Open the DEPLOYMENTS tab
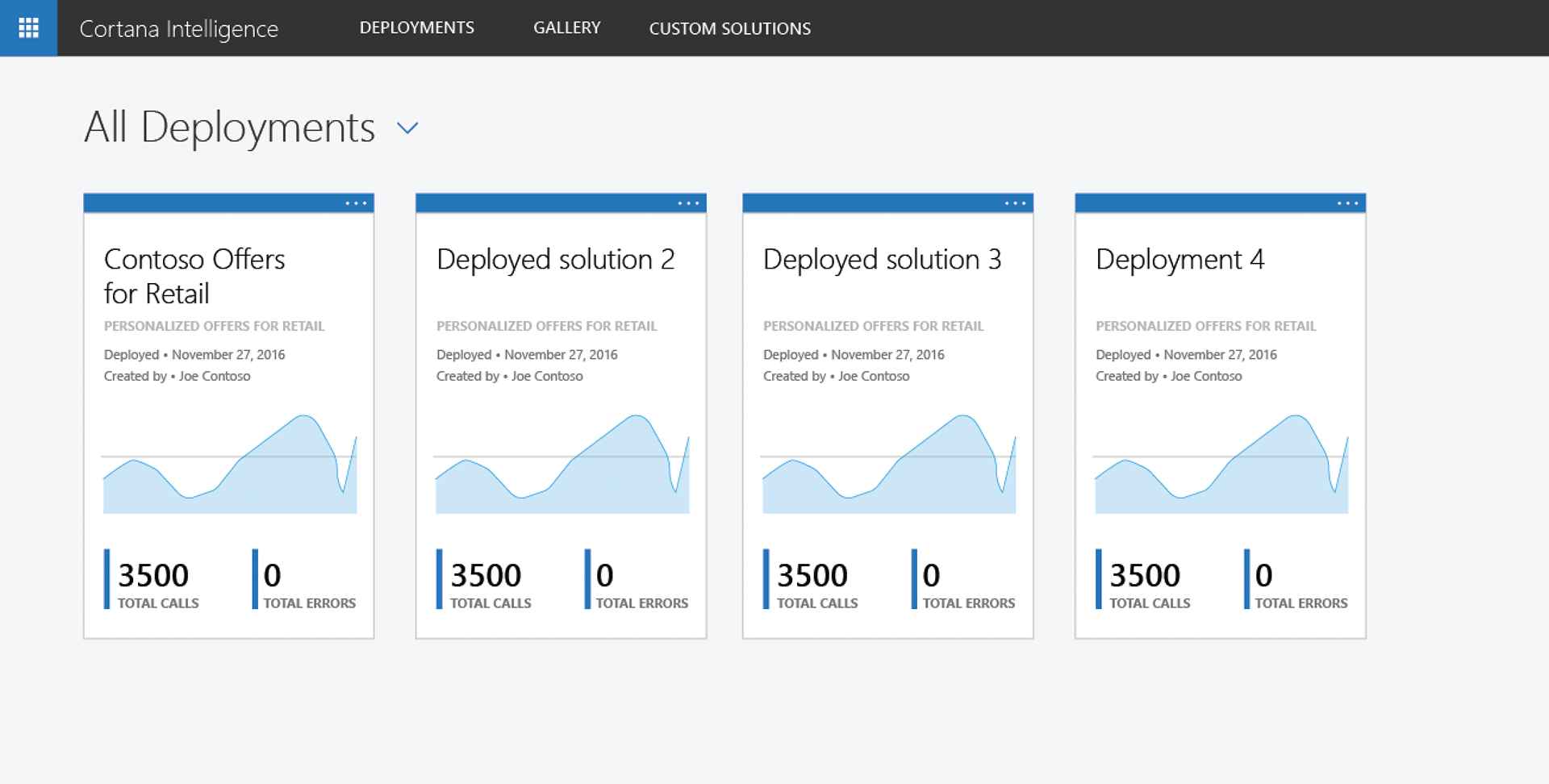The width and height of the screenshot is (1549, 784). click(416, 28)
